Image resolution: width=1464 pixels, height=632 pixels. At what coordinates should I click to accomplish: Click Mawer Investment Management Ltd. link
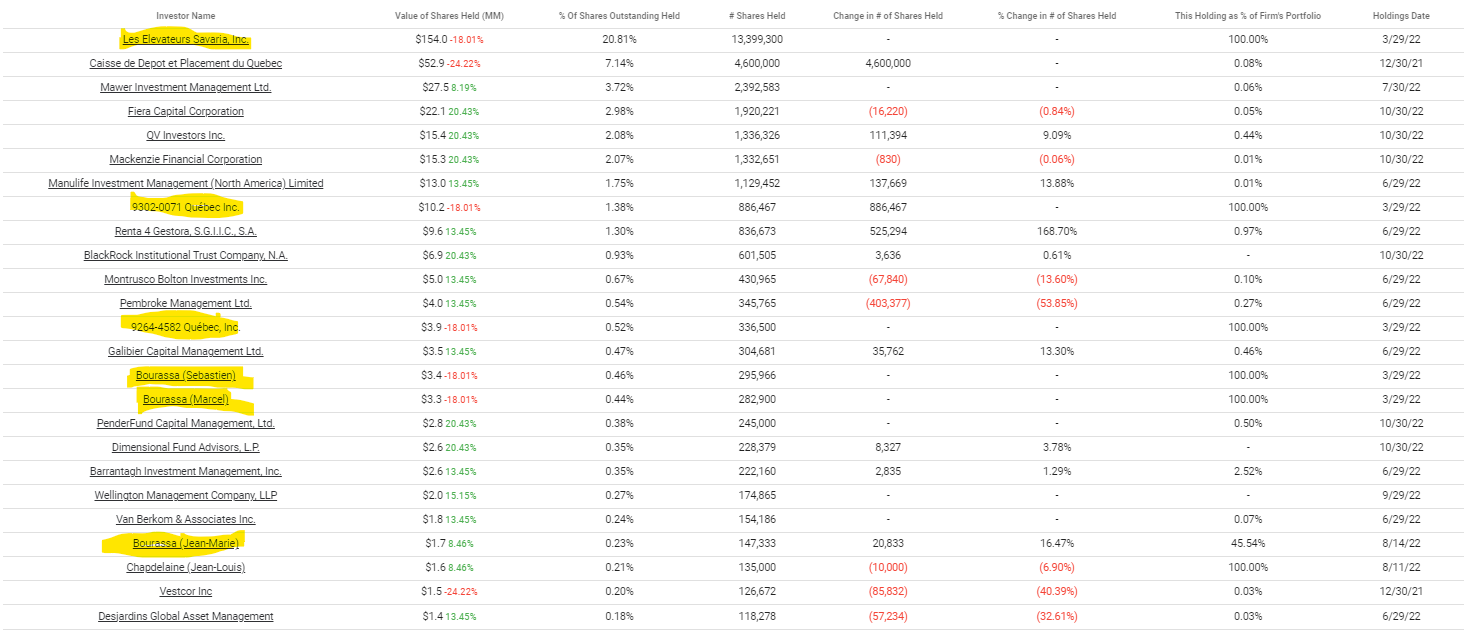coord(186,87)
